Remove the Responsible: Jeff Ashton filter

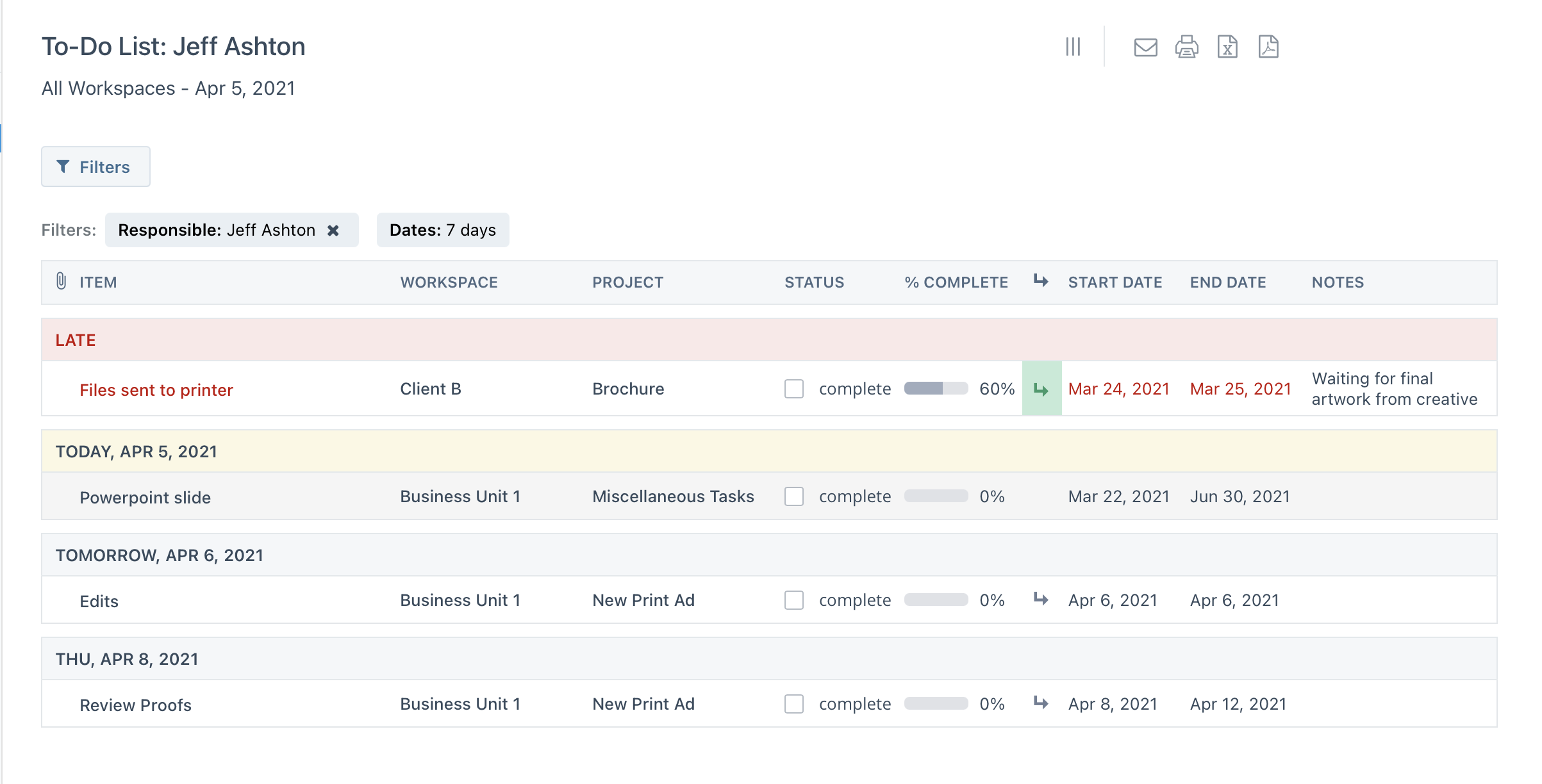pos(333,231)
